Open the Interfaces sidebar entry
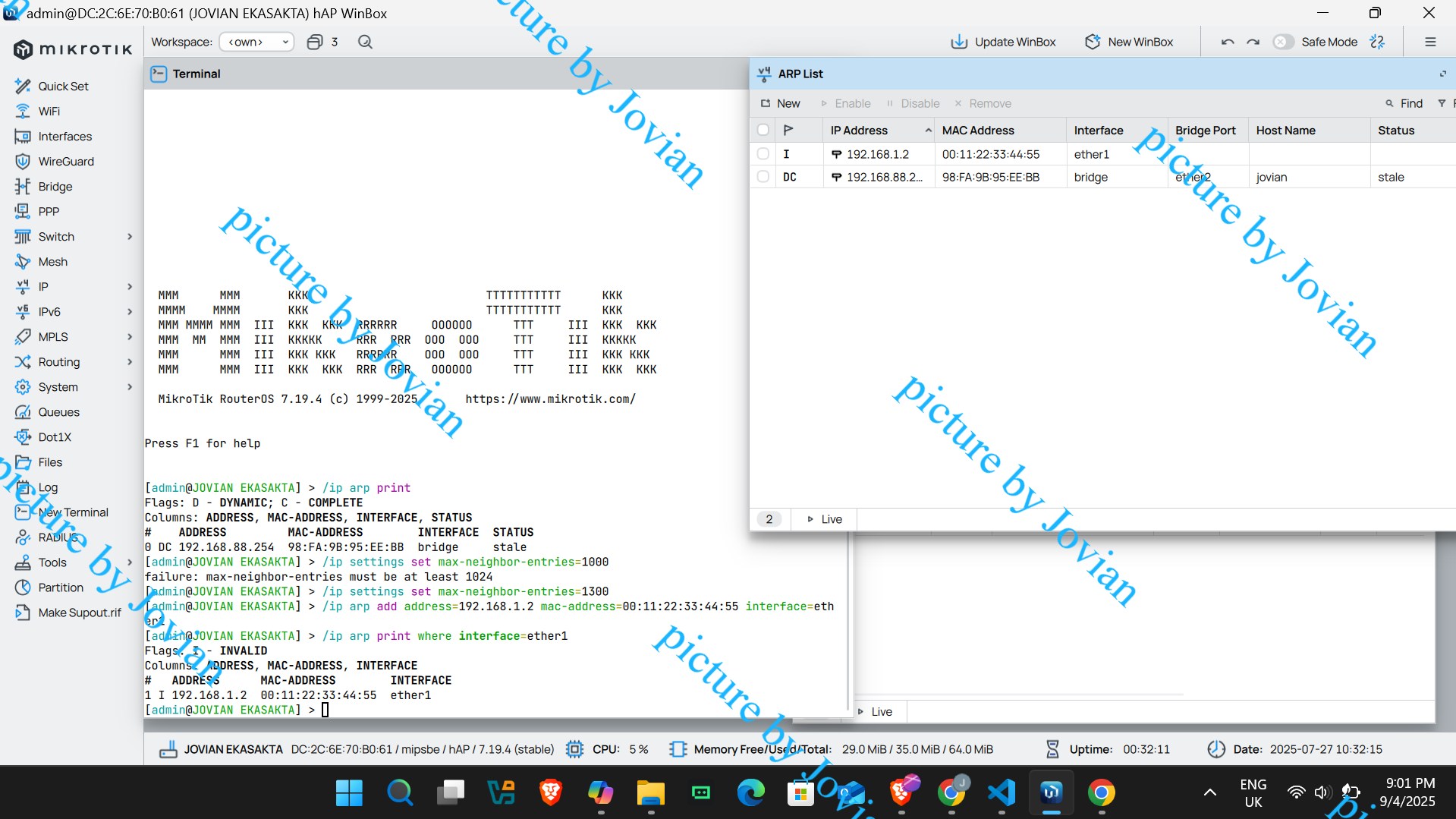The height and width of the screenshot is (819, 1456). tap(64, 136)
